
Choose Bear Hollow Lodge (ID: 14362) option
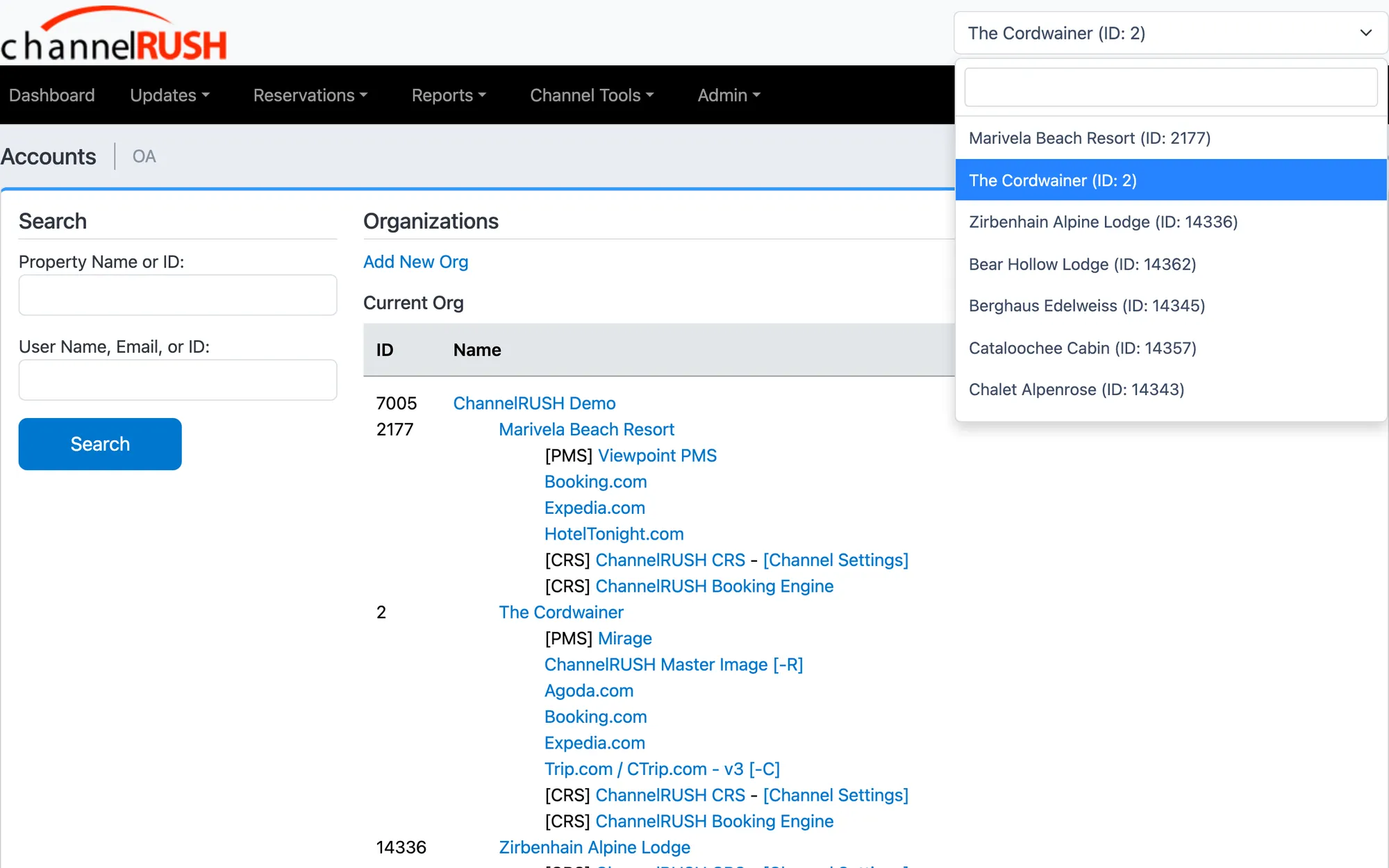click(1171, 264)
